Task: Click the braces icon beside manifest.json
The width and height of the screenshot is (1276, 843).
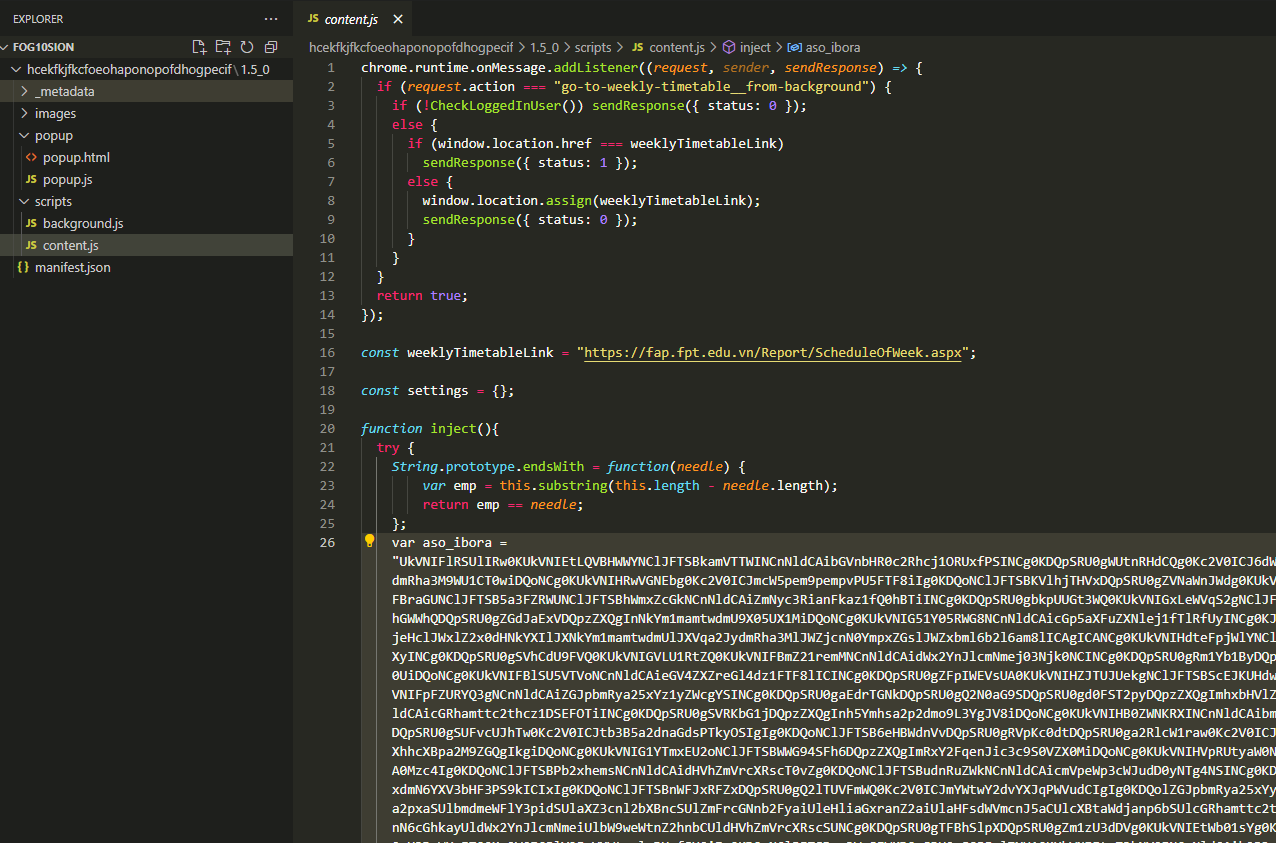Action: [x=23, y=267]
